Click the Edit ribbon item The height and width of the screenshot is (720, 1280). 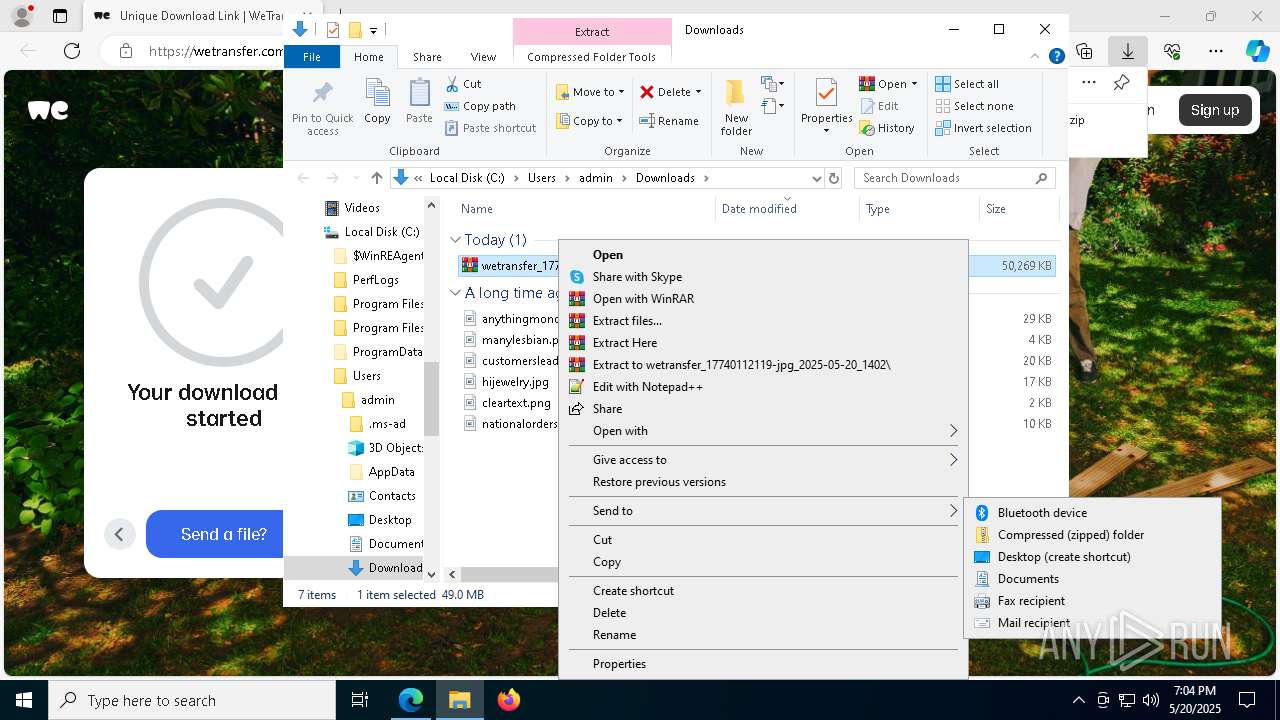[x=879, y=106]
